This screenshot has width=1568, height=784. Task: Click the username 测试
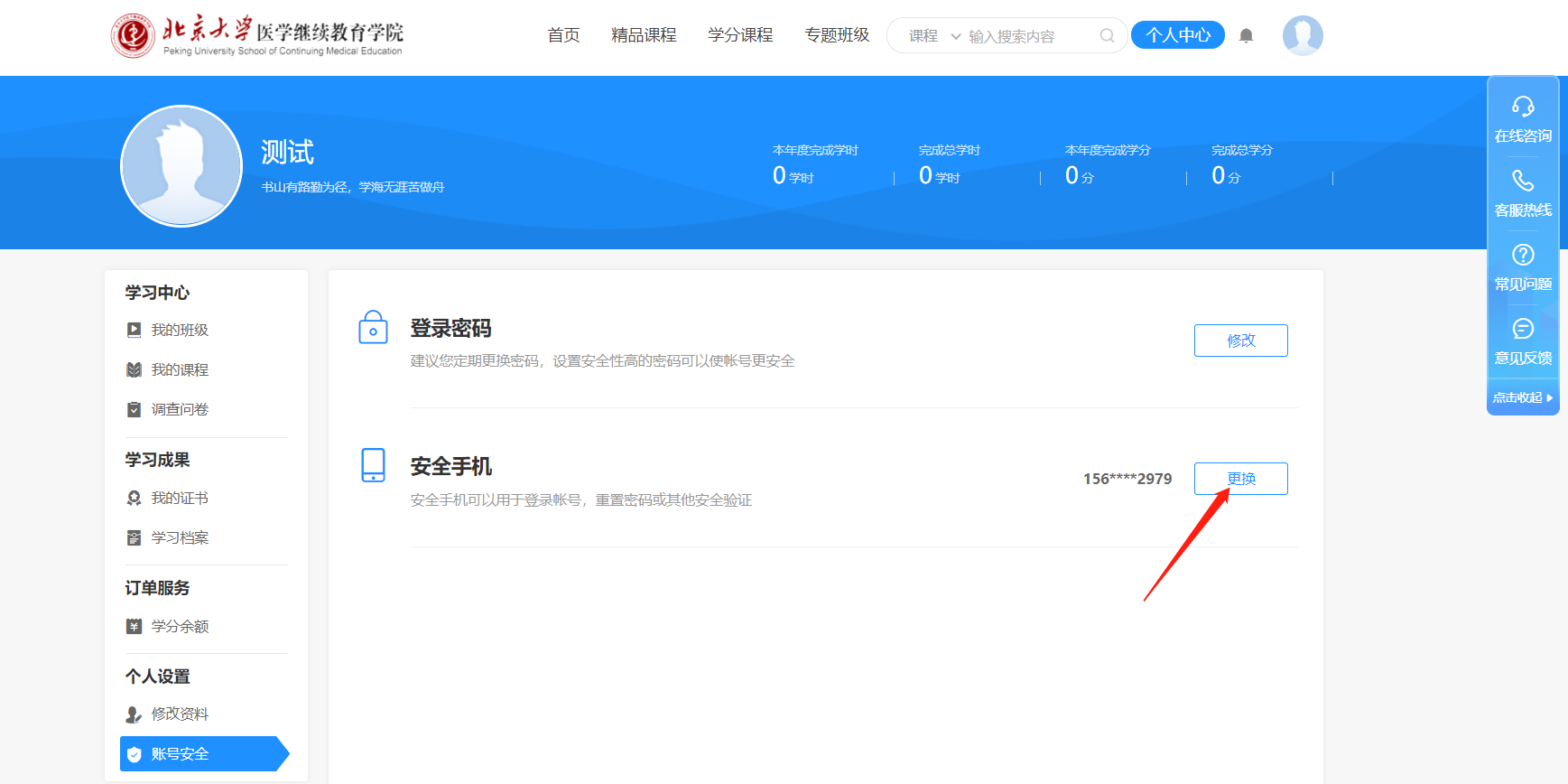[x=287, y=152]
